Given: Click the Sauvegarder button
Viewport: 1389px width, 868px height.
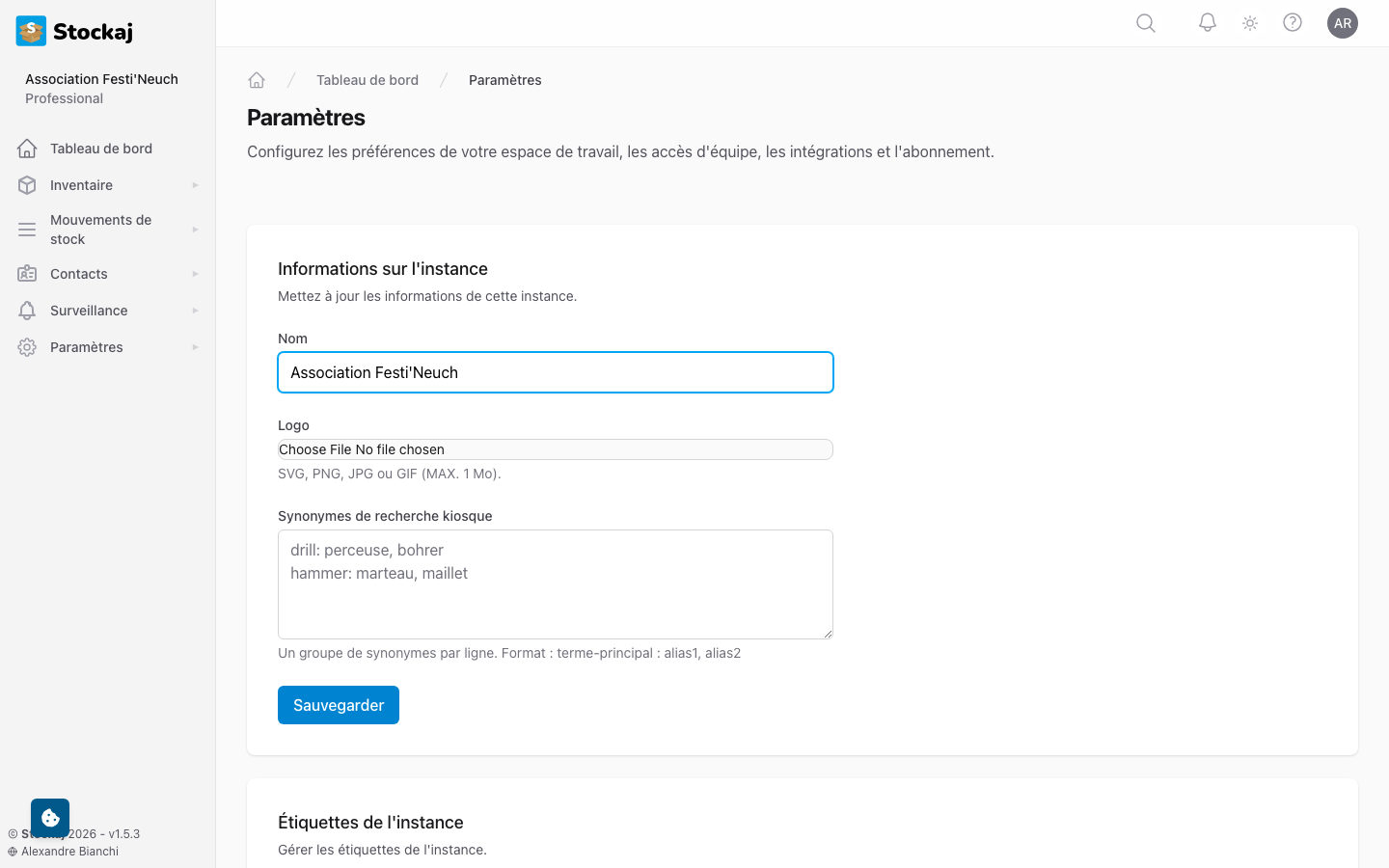Looking at the screenshot, I should [x=339, y=705].
